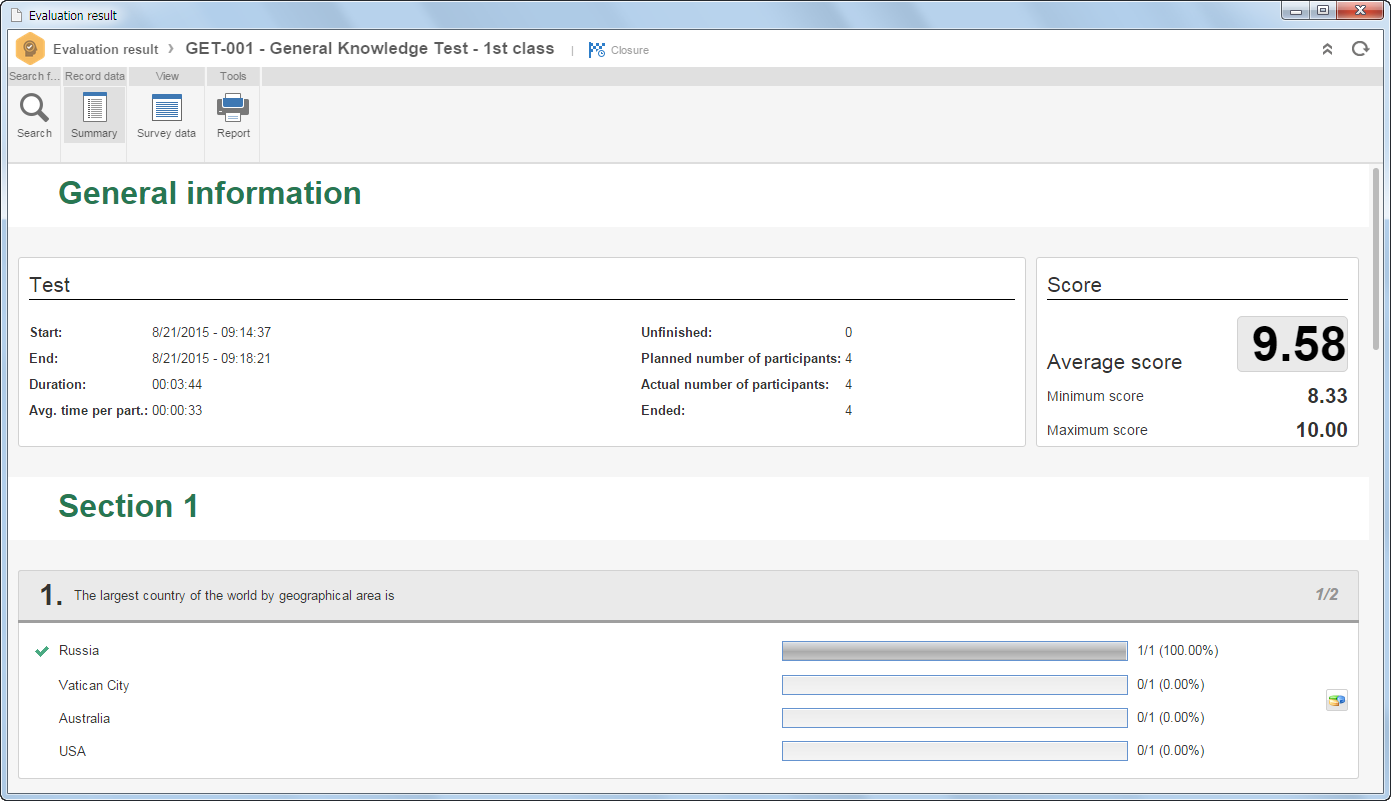Image resolution: width=1391 pixels, height=801 pixels.
Task: Collapse header with double chevron icon
Action: tap(1327, 49)
